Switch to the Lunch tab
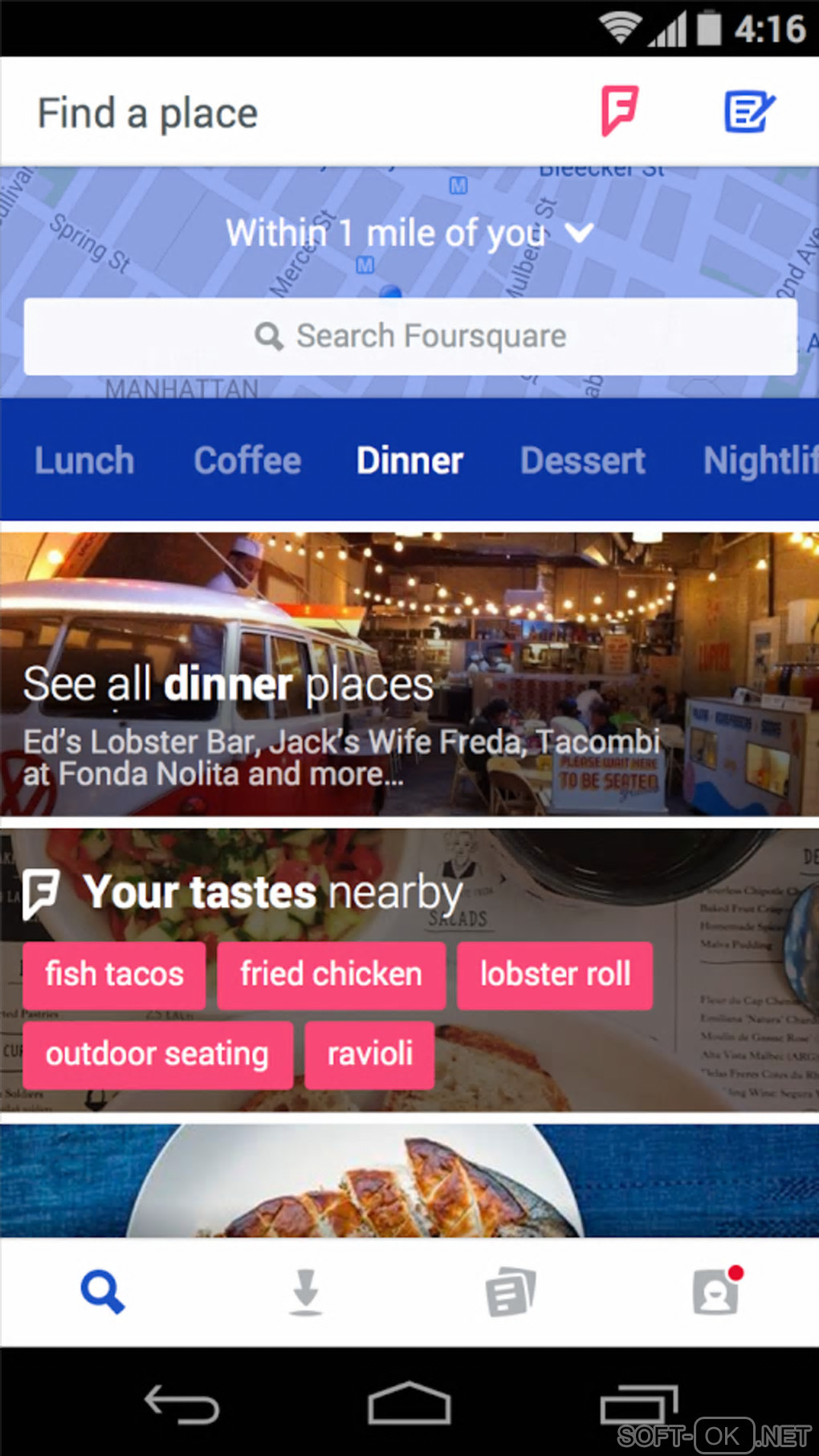 coord(84,461)
